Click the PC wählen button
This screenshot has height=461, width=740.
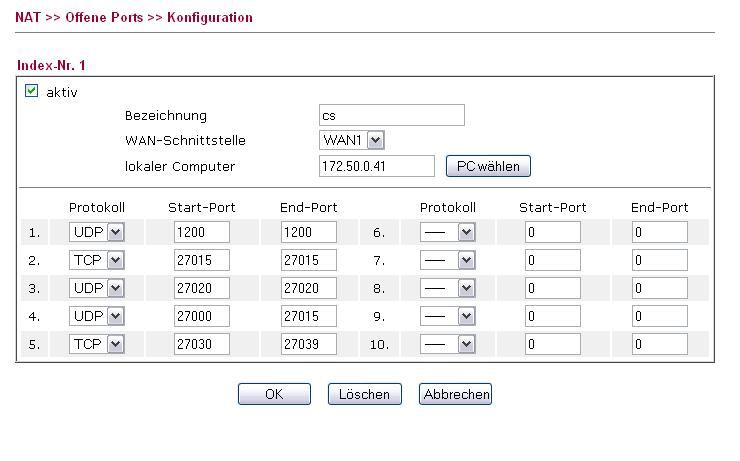(488, 166)
